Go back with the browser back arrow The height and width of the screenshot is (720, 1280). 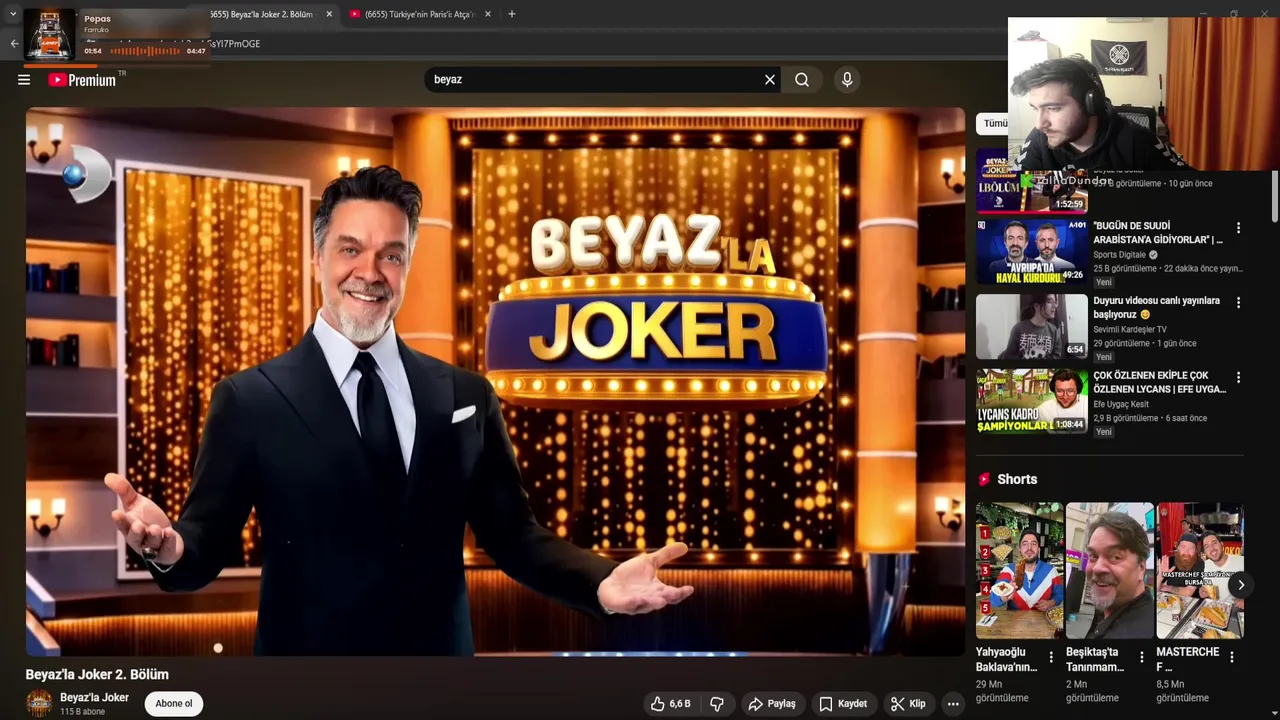(x=14, y=44)
